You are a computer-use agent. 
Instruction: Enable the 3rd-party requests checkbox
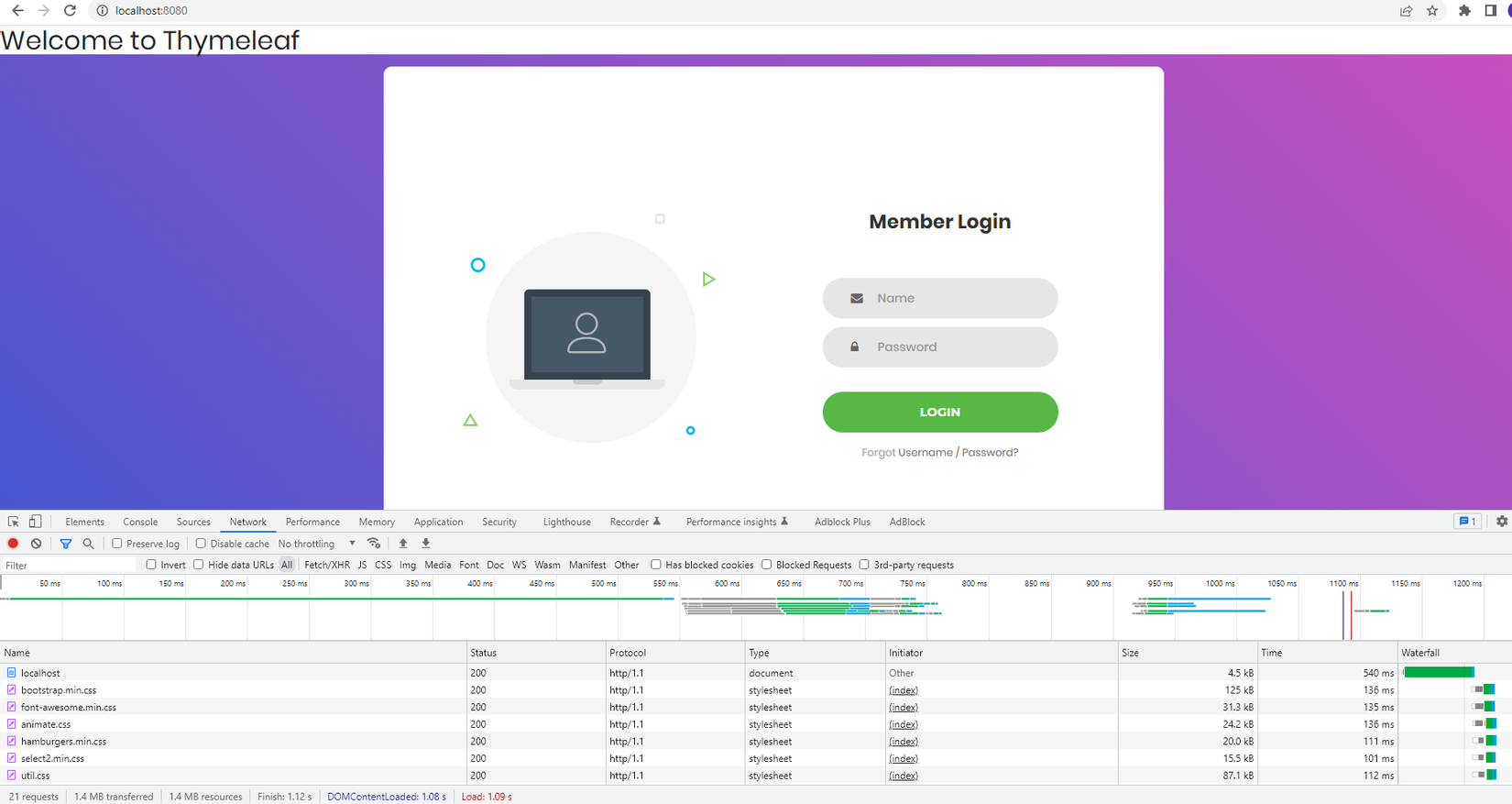tap(864, 565)
